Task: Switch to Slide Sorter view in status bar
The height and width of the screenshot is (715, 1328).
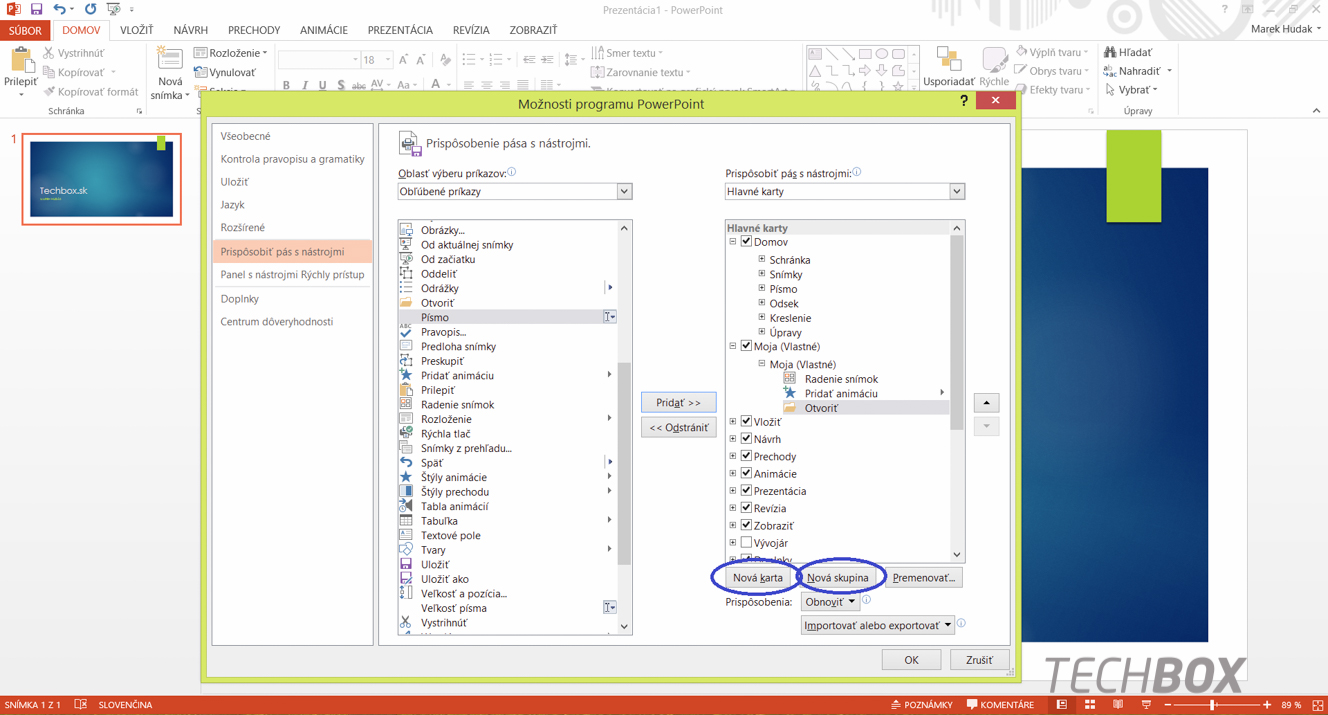Action: pyautogui.click(x=1090, y=705)
